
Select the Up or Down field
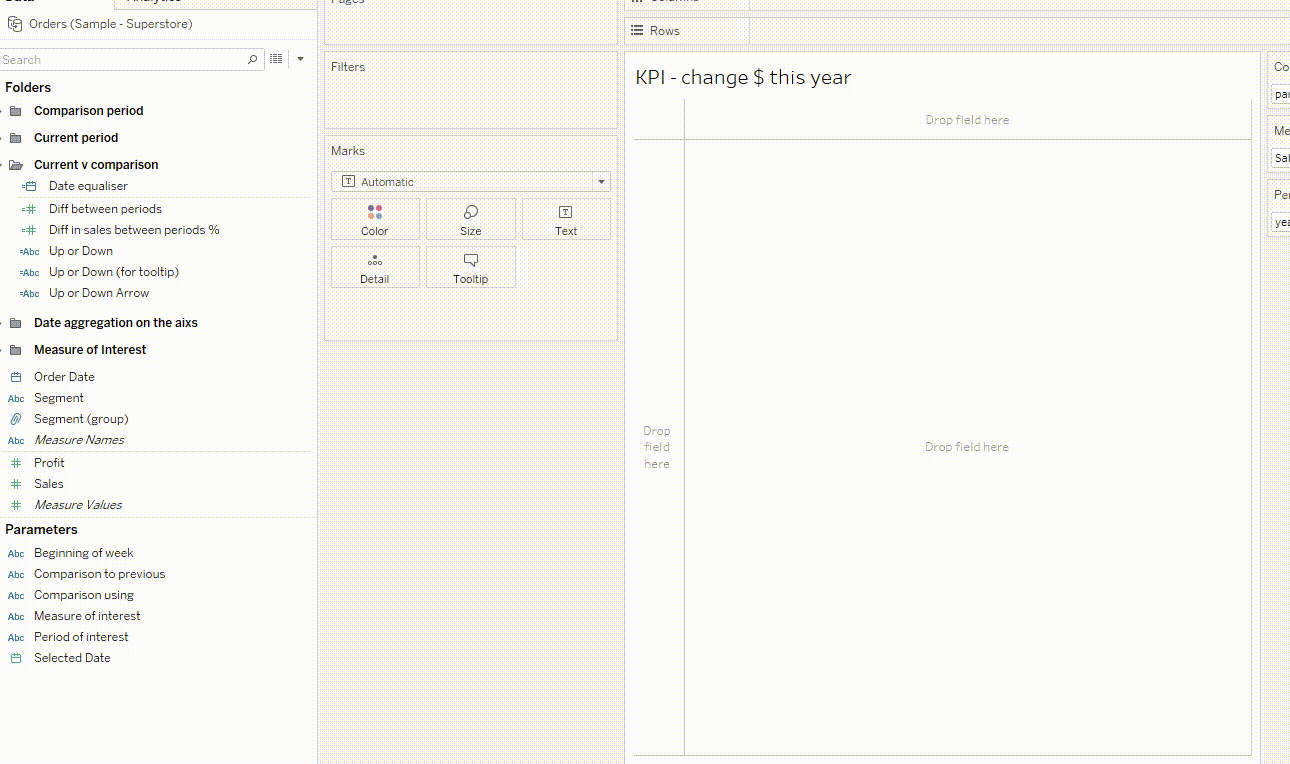81,251
